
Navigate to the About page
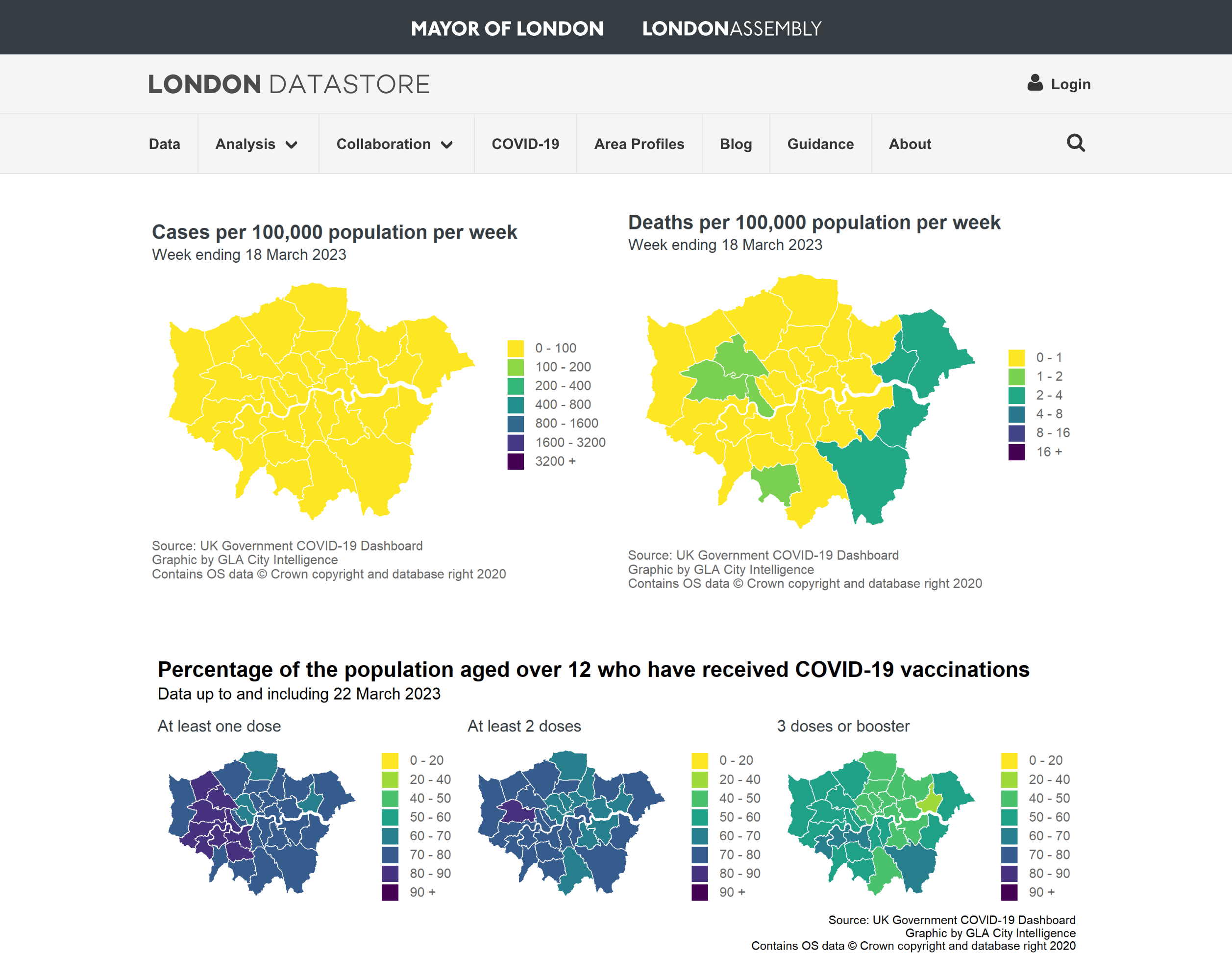(x=910, y=144)
